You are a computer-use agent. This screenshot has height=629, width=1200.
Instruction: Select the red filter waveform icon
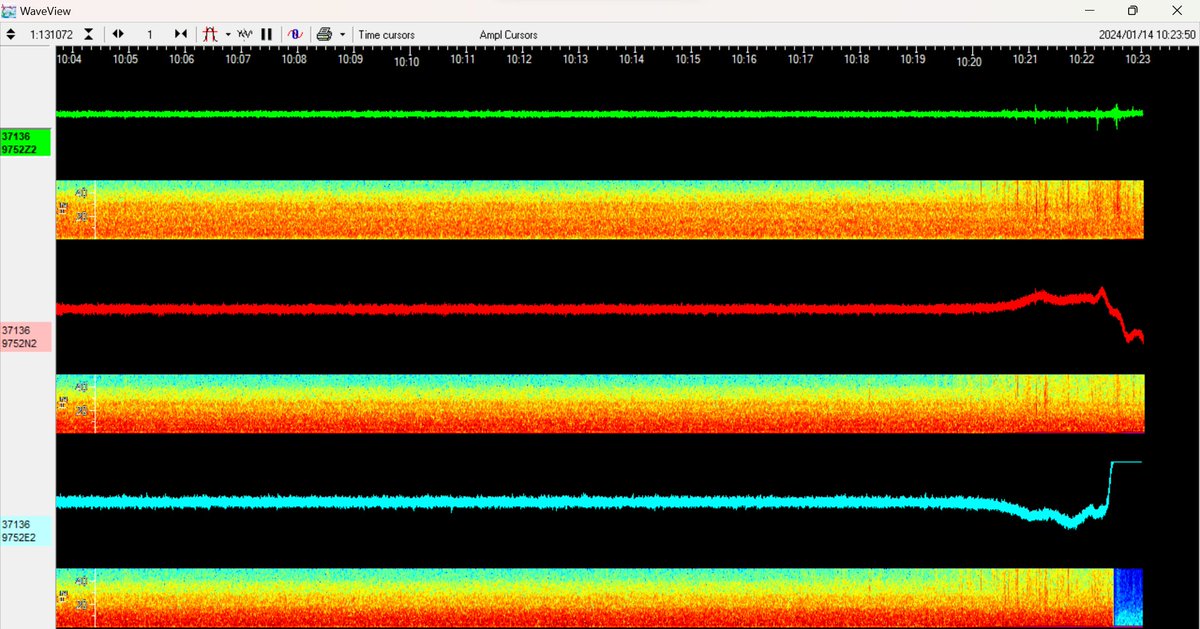point(210,33)
